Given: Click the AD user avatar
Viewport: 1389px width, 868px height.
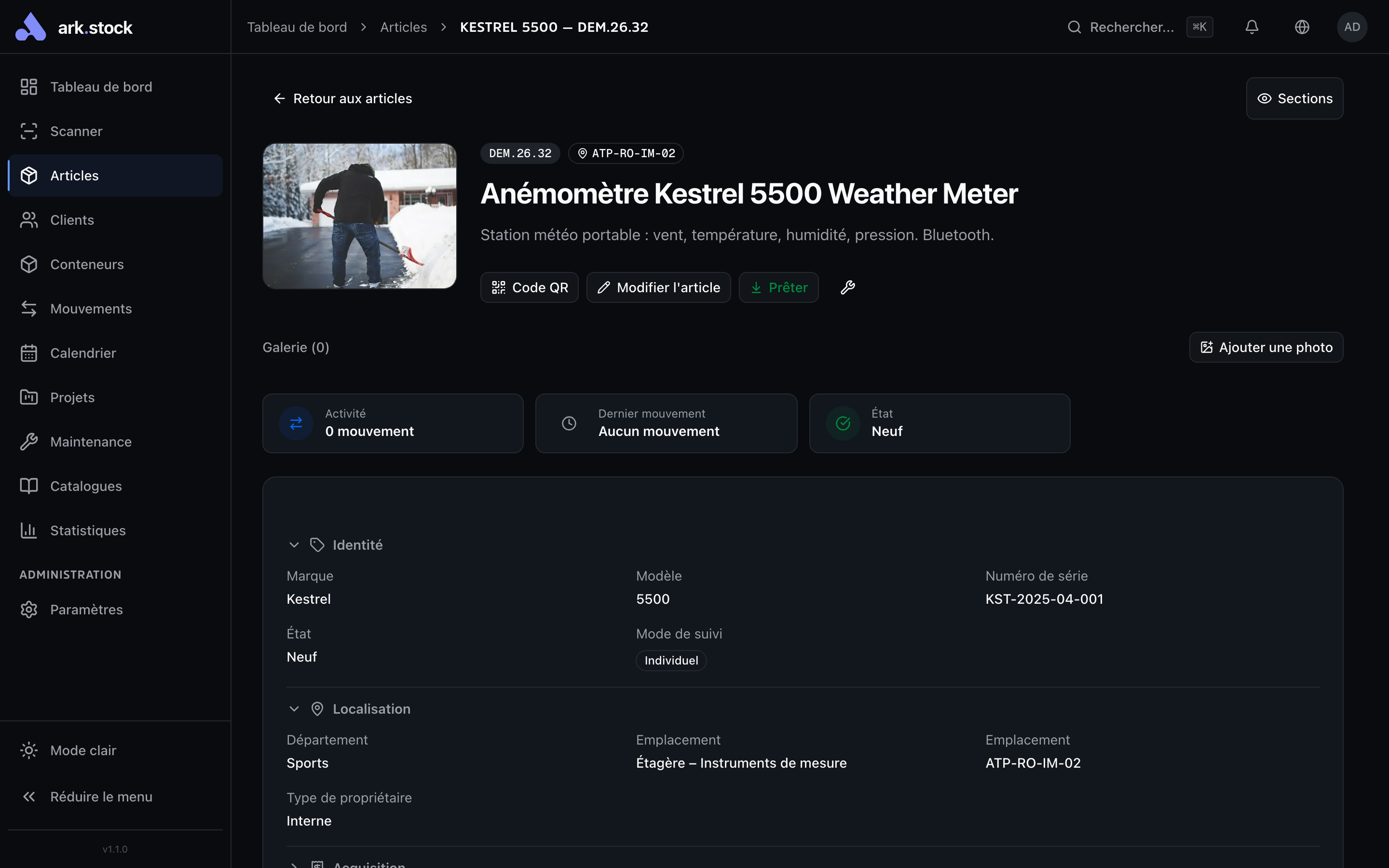Looking at the screenshot, I should click(1352, 27).
